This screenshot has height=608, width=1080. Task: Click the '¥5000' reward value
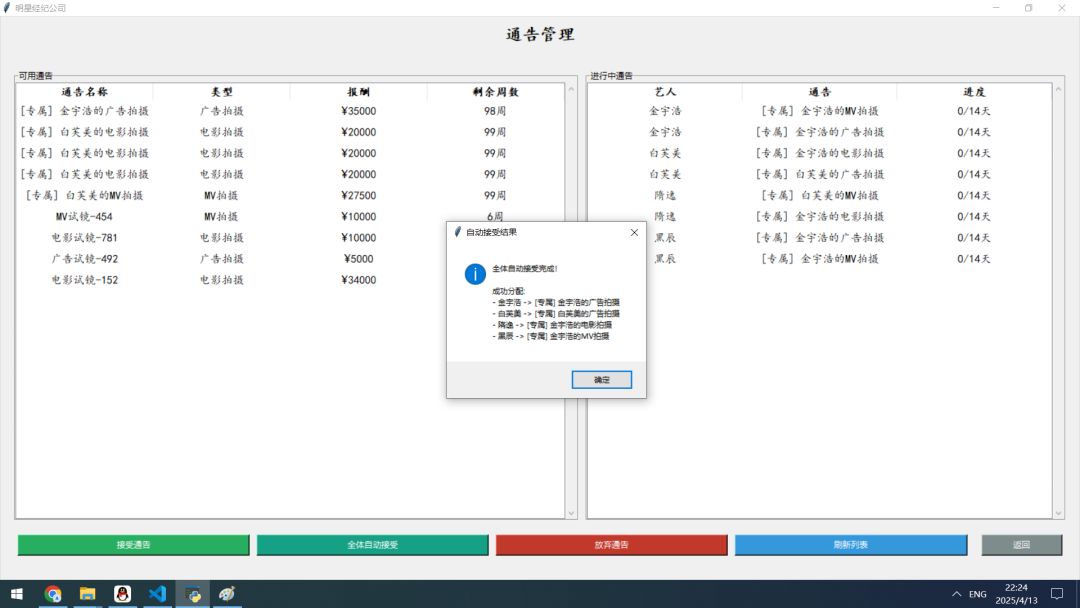(x=358, y=259)
